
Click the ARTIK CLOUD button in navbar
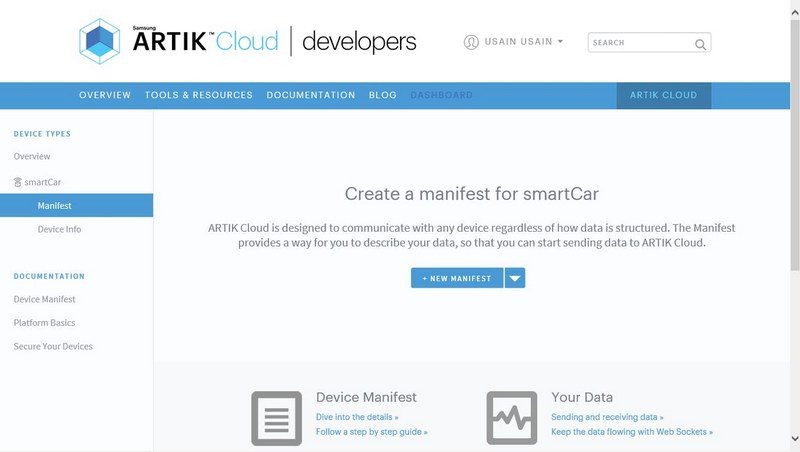[x=664, y=95]
